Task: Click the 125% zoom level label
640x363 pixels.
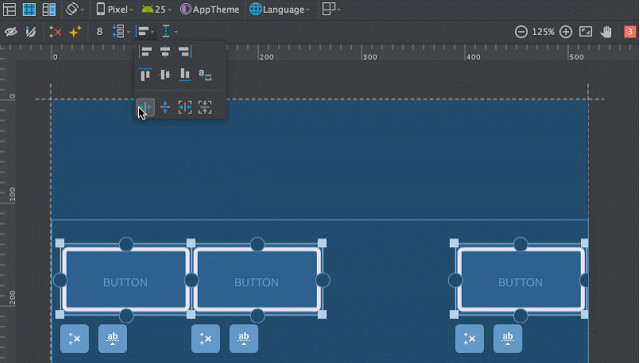Action: pyautogui.click(x=543, y=31)
